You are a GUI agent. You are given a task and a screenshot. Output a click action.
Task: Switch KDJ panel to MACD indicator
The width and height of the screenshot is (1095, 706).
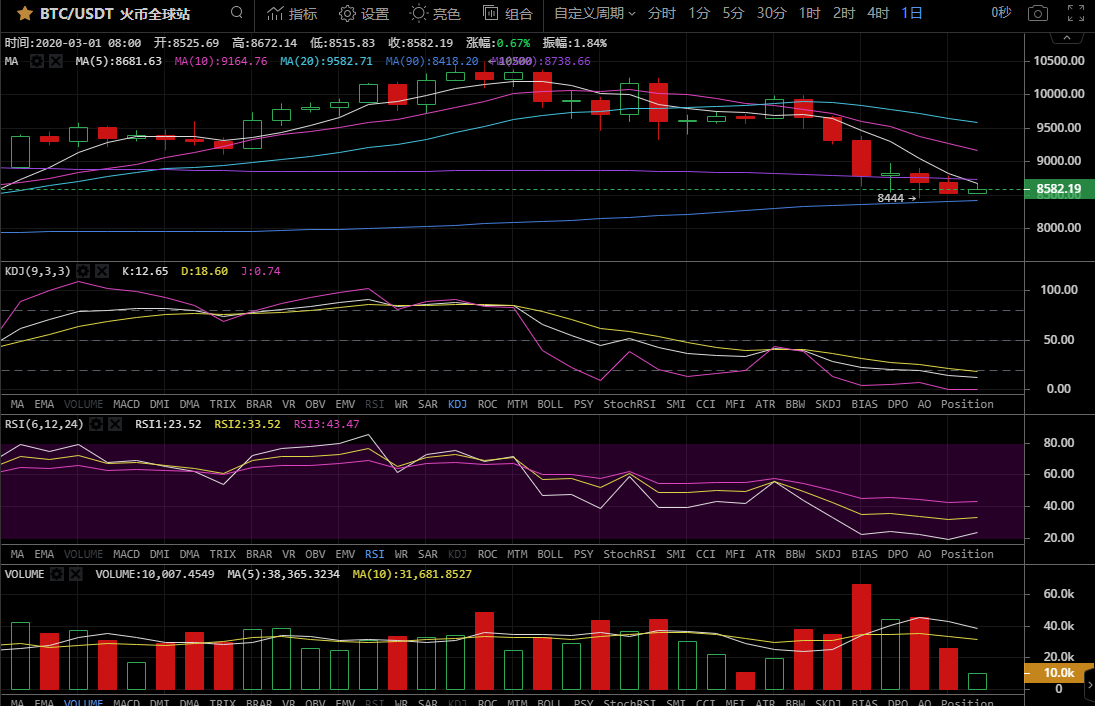coord(127,404)
